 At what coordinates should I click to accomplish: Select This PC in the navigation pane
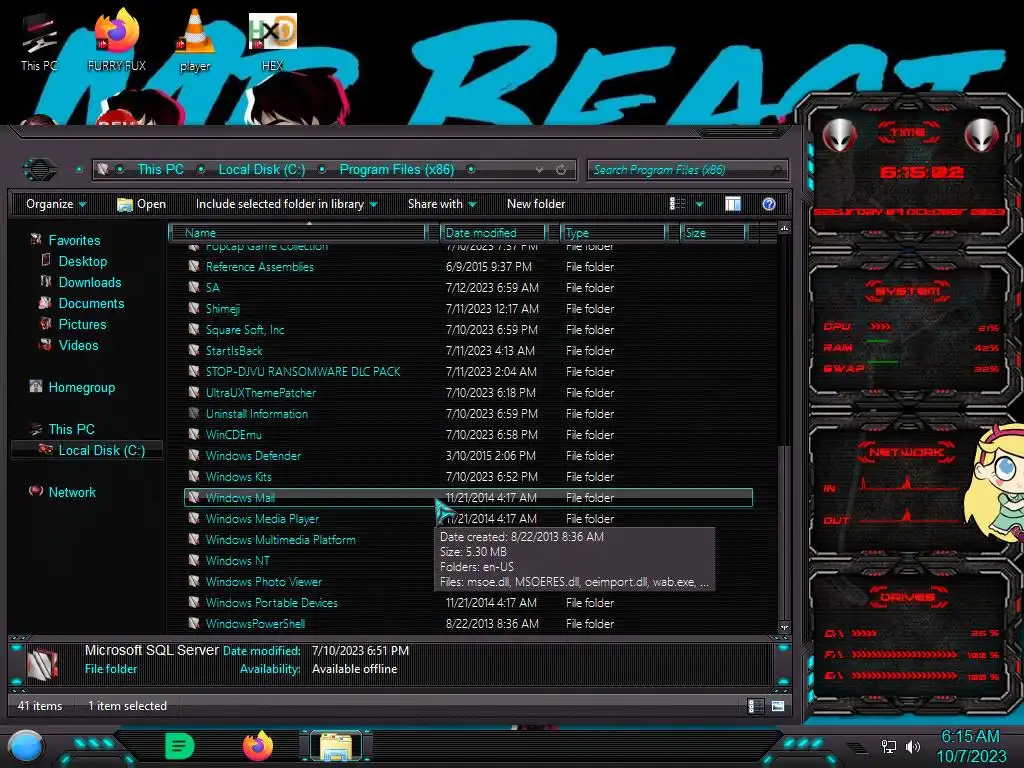pos(71,429)
